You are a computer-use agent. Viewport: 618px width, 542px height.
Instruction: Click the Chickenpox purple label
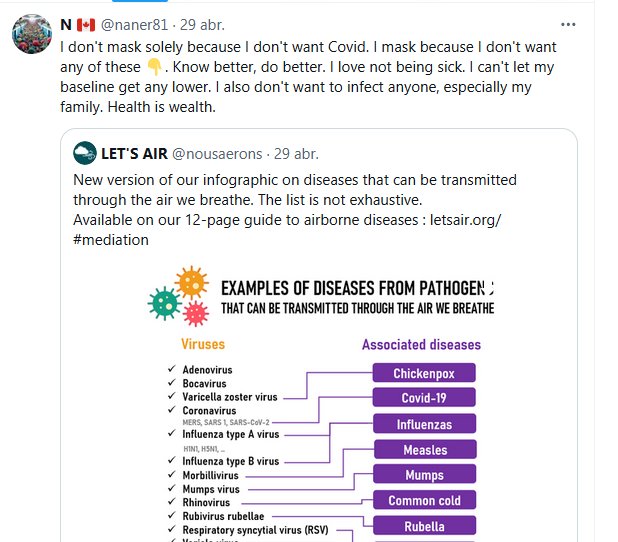pos(424,373)
